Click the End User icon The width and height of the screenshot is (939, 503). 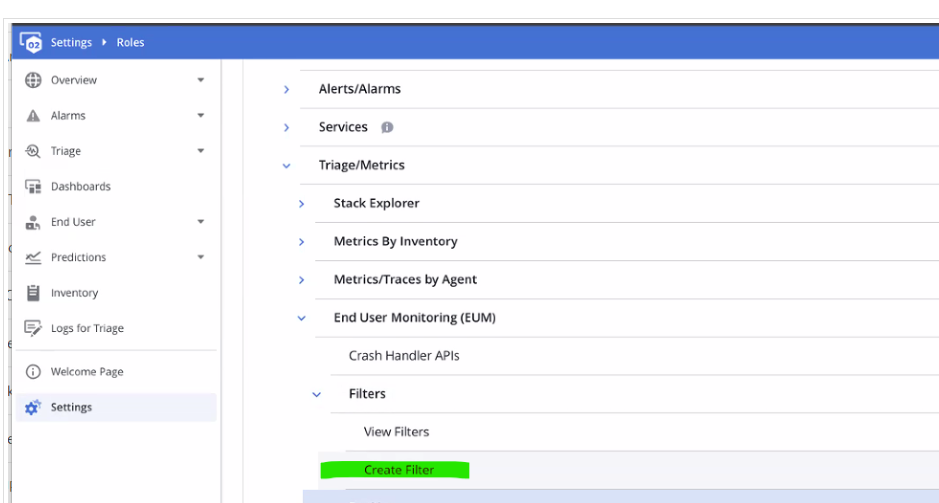(x=33, y=222)
